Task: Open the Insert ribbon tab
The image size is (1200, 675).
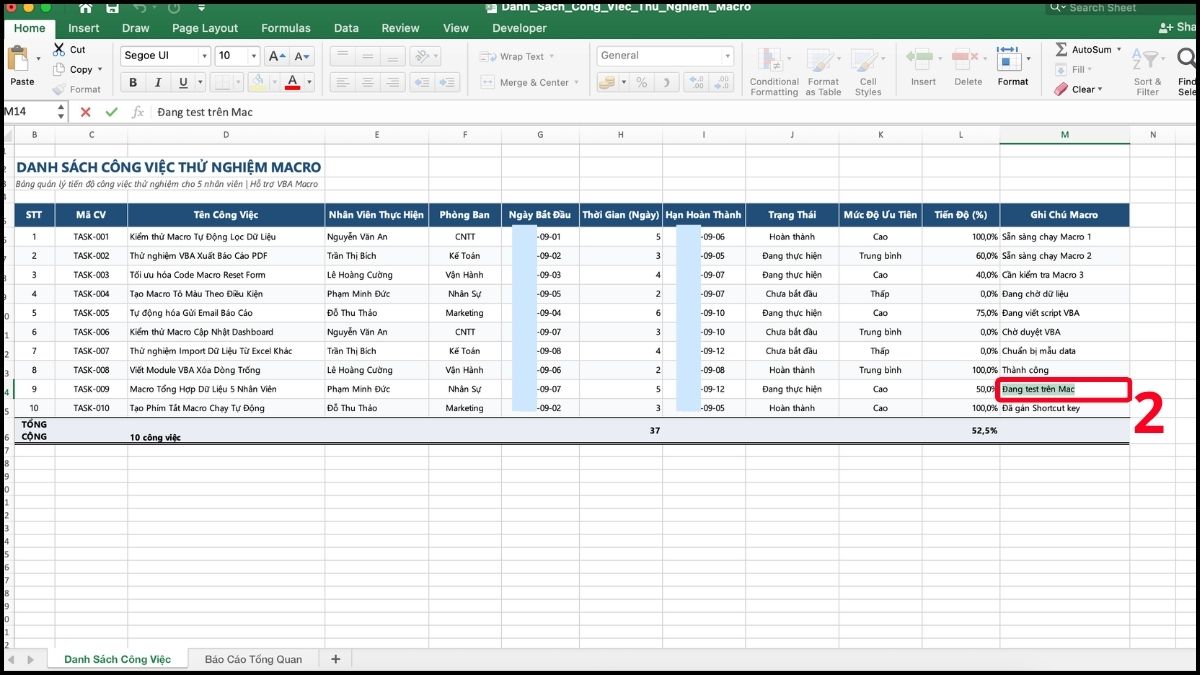Action: pos(84,28)
